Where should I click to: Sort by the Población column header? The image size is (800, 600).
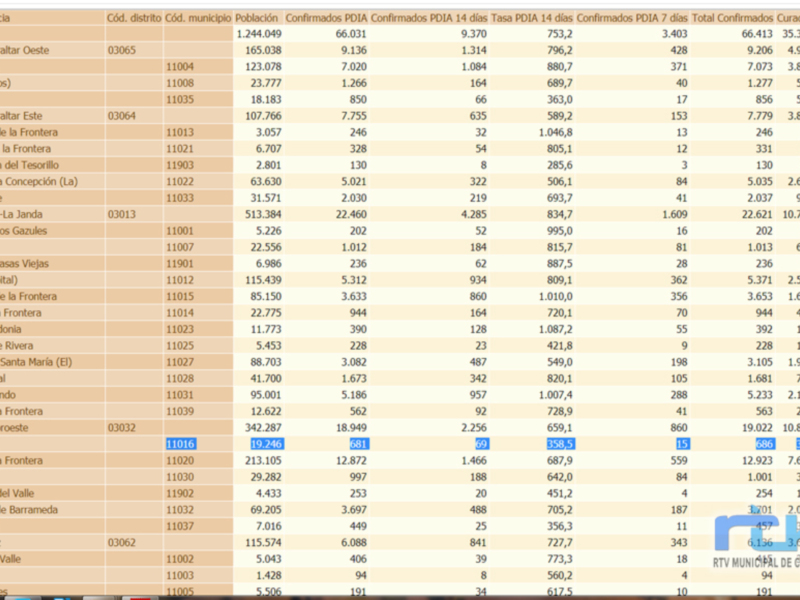pos(255,15)
